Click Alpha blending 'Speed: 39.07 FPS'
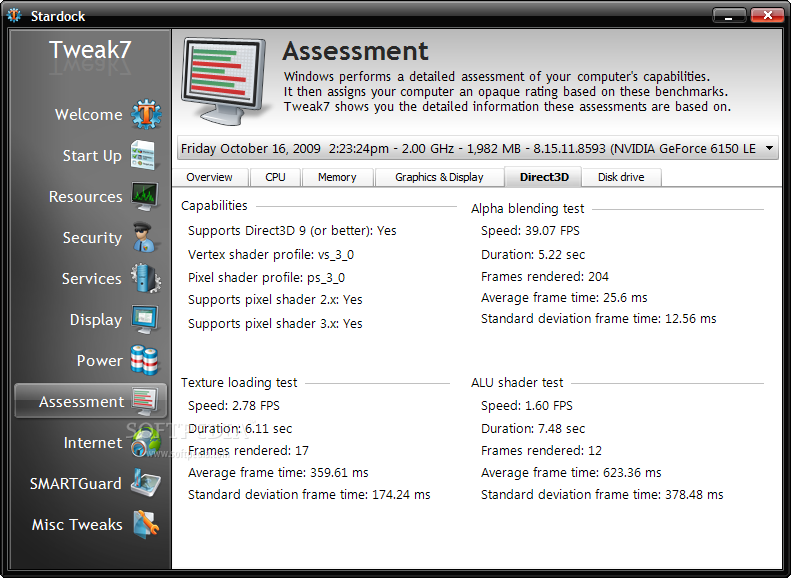 530,230
